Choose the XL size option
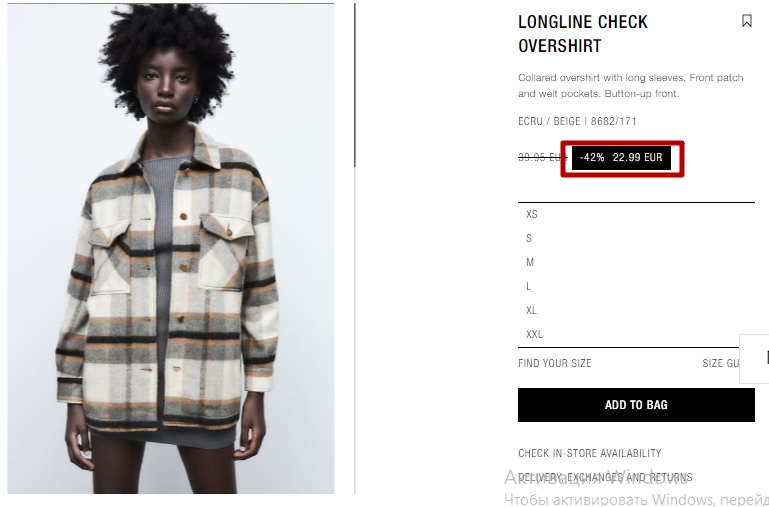This screenshot has height=507, width=769. [x=636, y=310]
